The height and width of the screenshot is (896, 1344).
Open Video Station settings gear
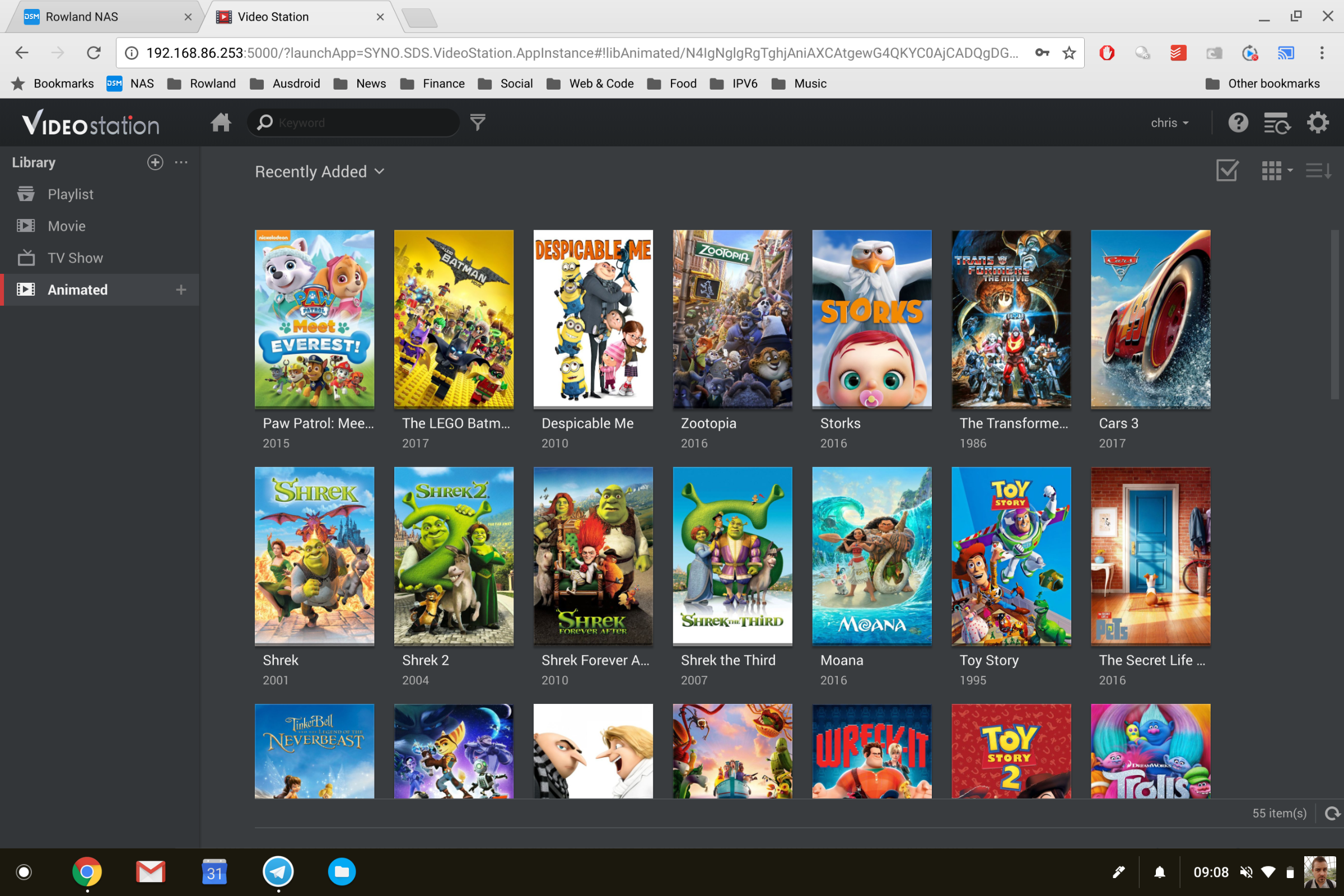point(1318,122)
